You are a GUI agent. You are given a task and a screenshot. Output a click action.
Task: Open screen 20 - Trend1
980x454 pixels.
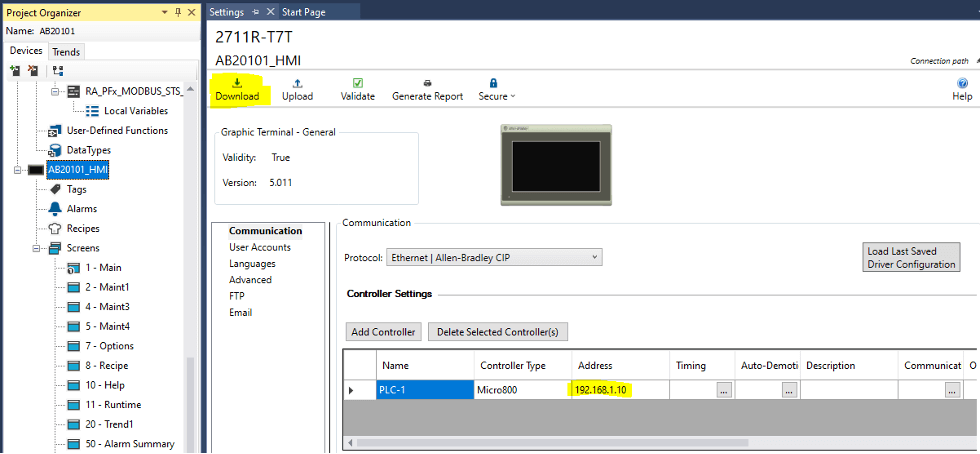pyautogui.click(x=109, y=424)
